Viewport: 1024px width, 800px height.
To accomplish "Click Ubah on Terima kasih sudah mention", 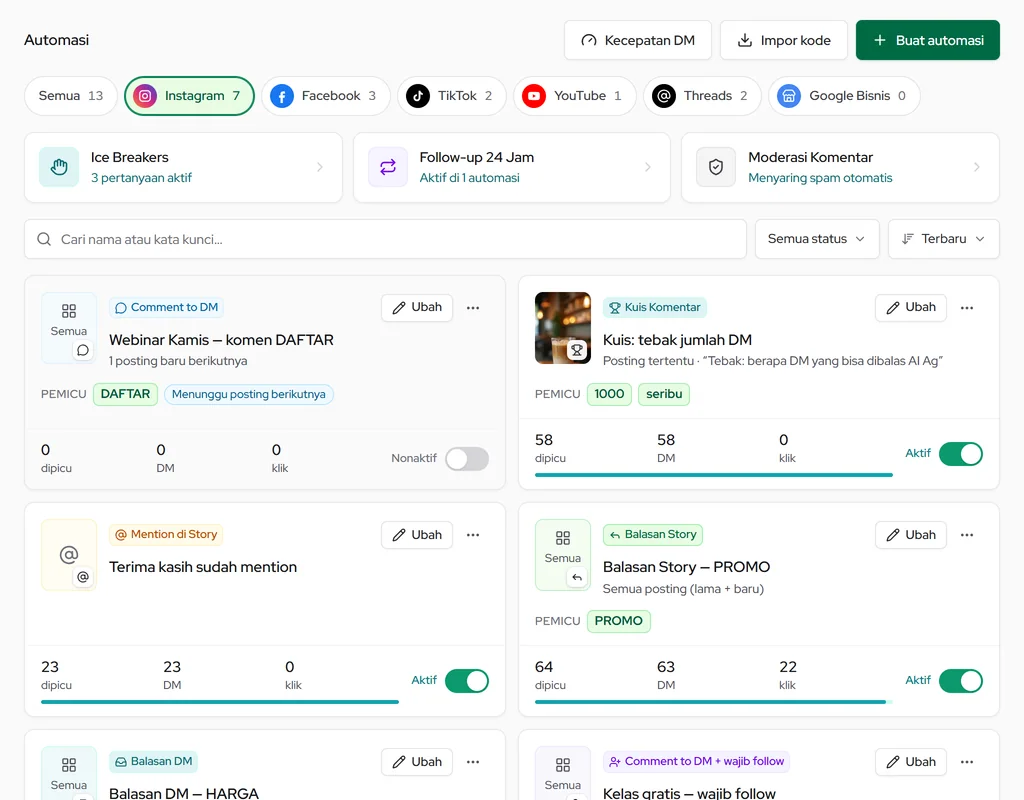I will (417, 535).
